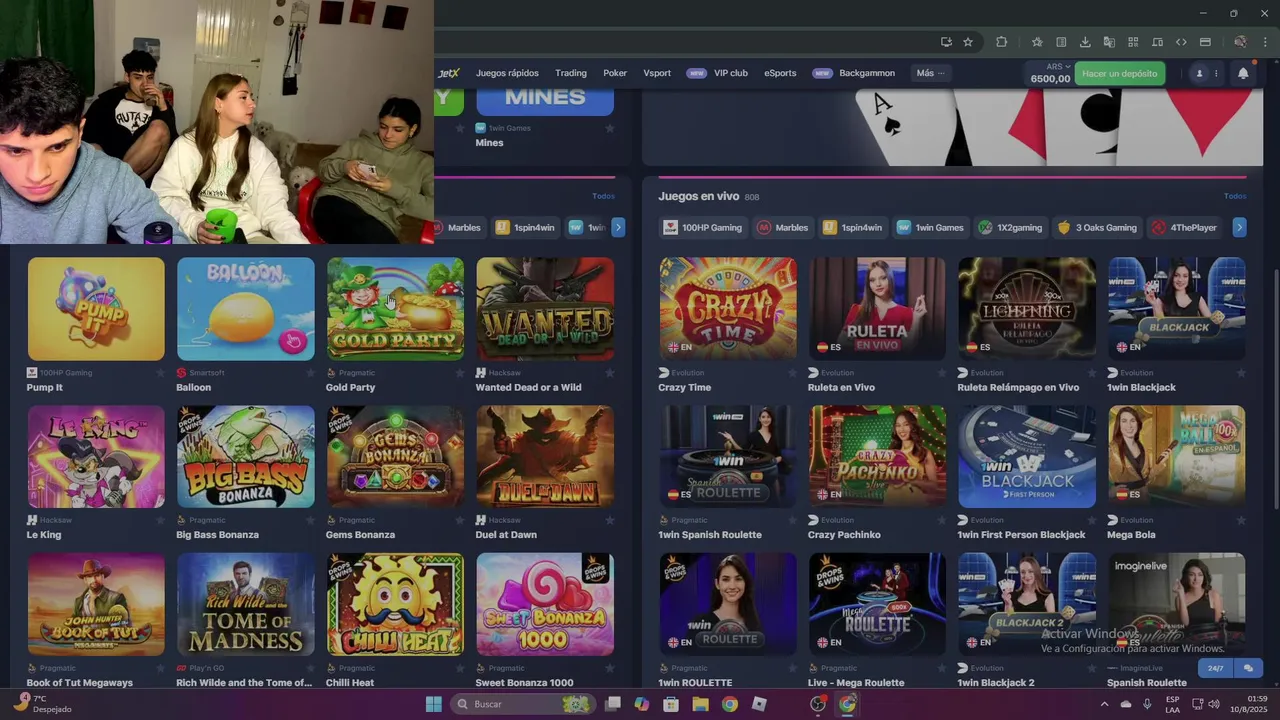Filter live games by 4ThePlayer provider
Image resolution: width=1280 pixels, height=720 pixels.
click(x=1184, y=227)
